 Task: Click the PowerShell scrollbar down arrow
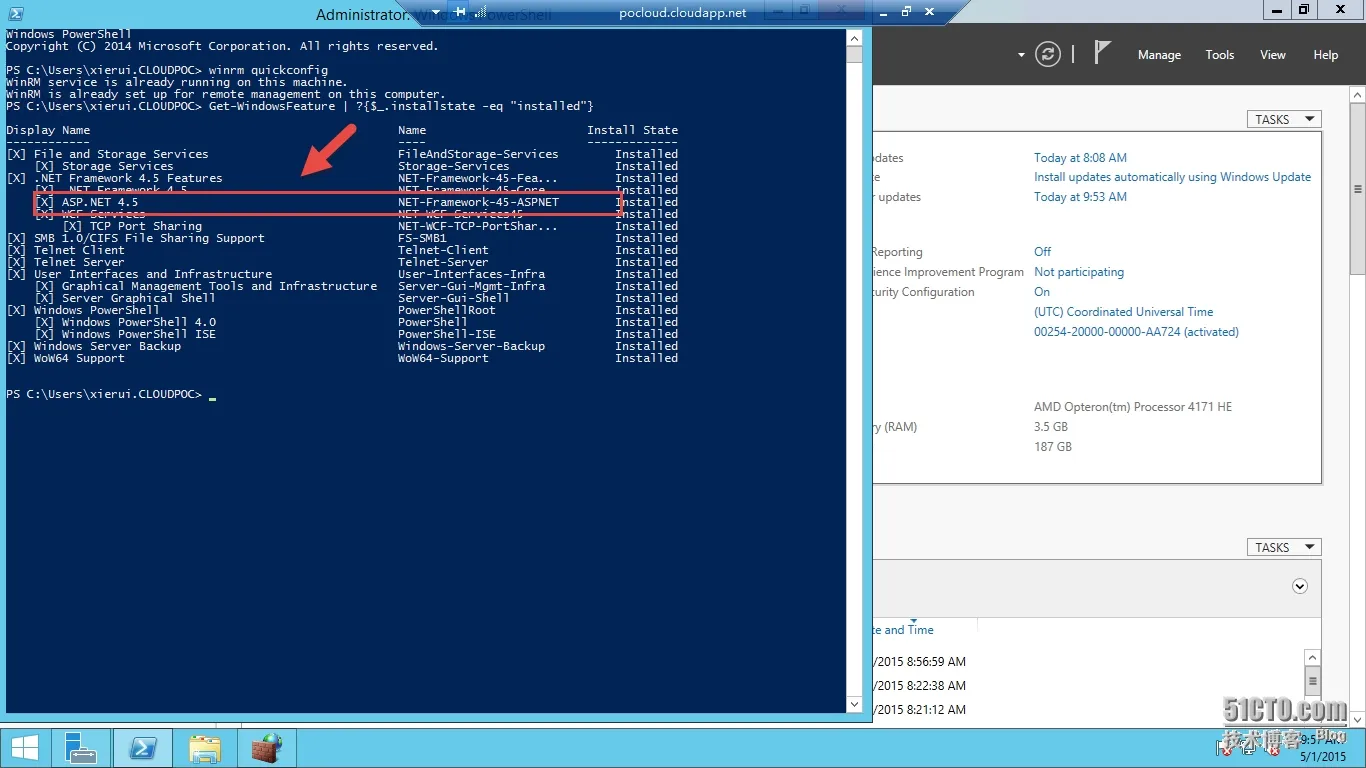[854, 704]
